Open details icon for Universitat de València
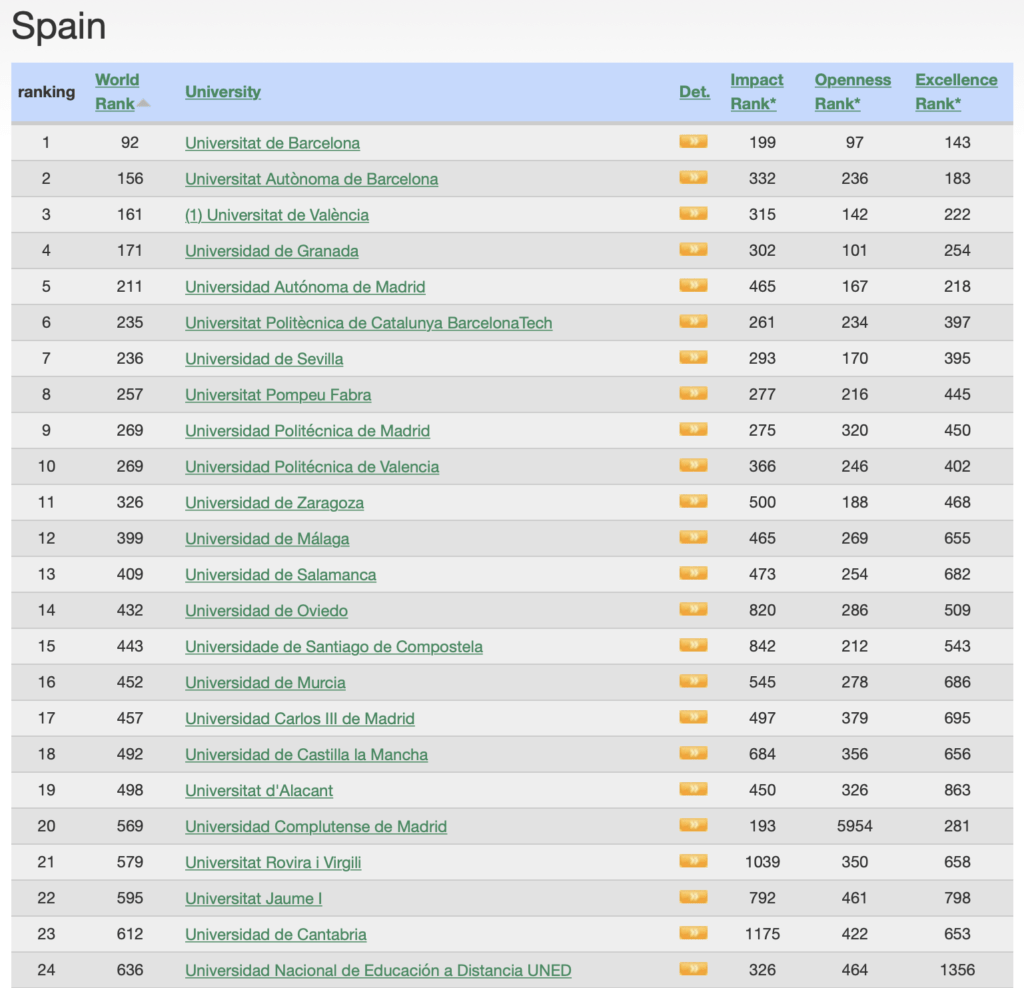1024x988 pixels. [x=693, y=214]
